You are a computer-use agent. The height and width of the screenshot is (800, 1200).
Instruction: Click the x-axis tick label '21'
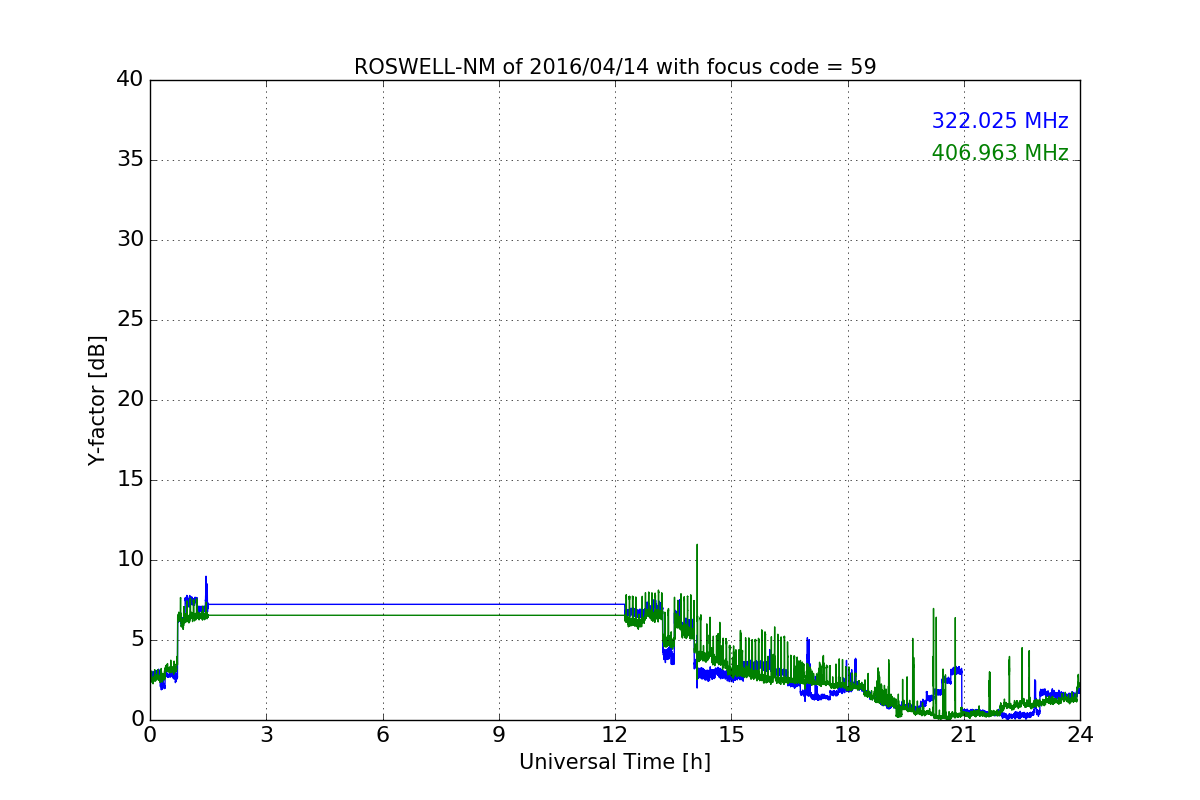[x=963, y=734]
